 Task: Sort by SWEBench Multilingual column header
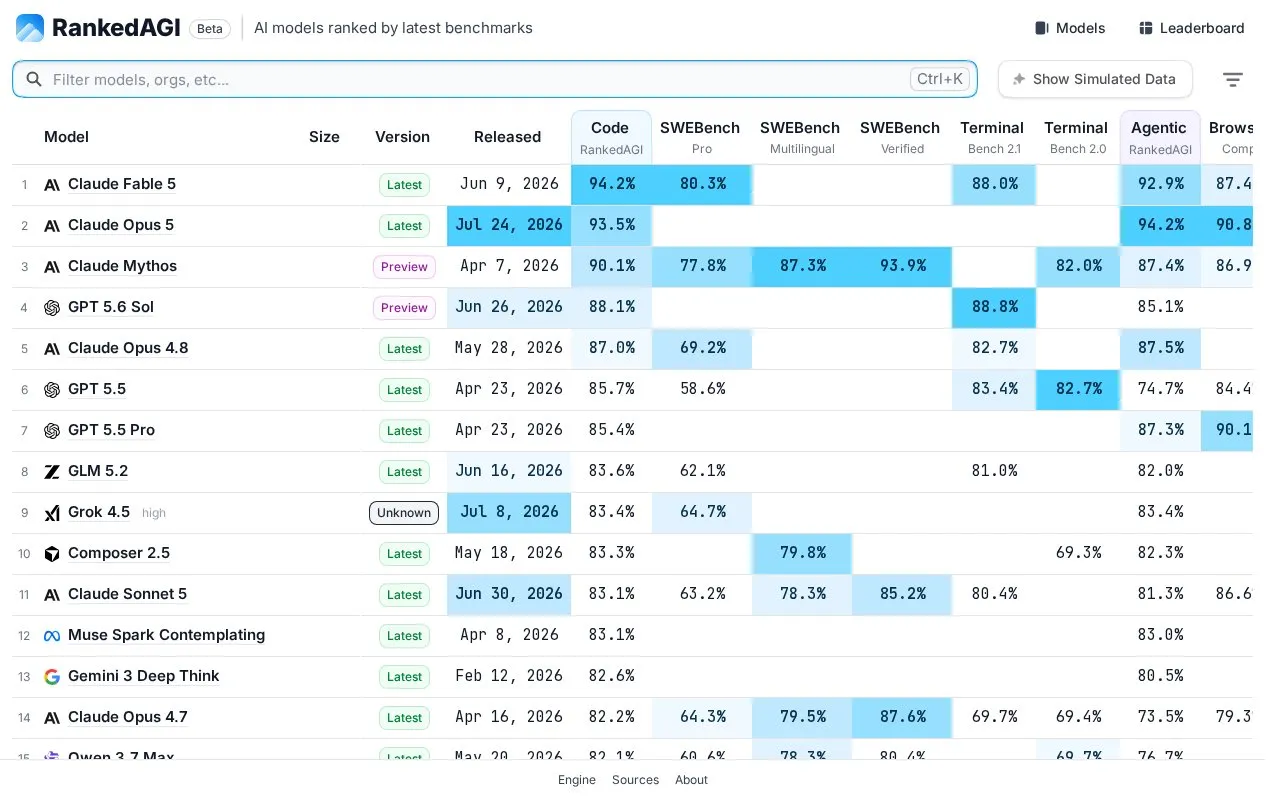tap(800, 137)
